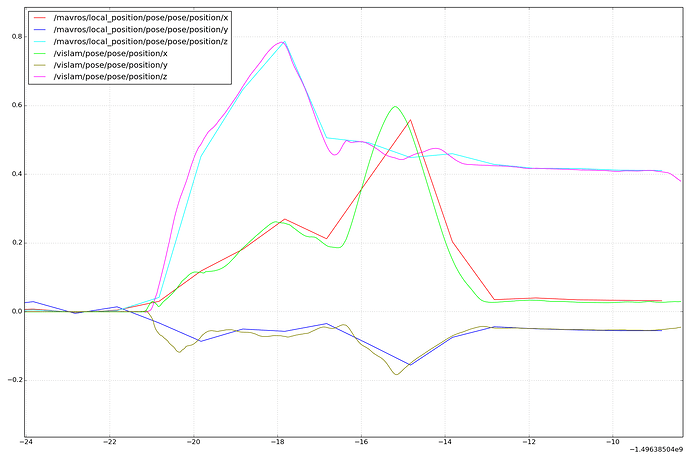690x462 pixels.
Task: Click the x-axis tick label -12
Action: pyautogui.click(x=529, y=442)
